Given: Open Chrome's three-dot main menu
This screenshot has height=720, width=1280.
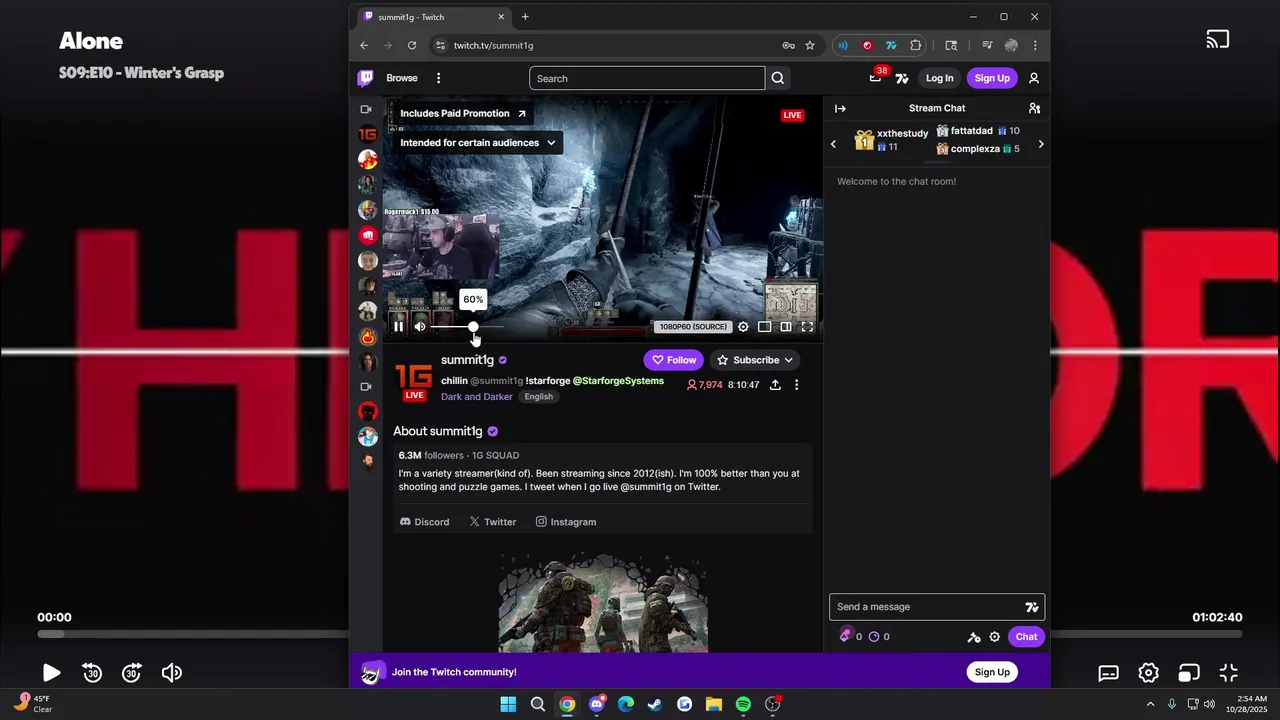Looking at the screenshot, I should pos(1035,45).
